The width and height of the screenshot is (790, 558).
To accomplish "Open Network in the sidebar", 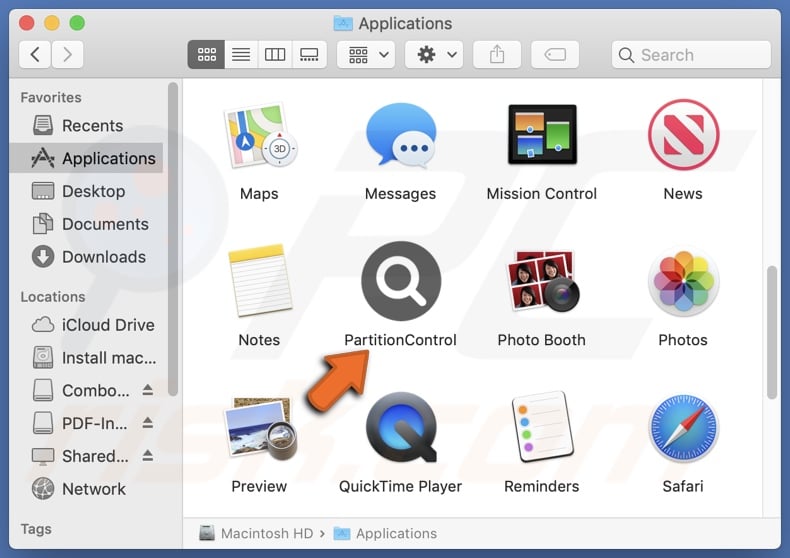I will (86, 489).
